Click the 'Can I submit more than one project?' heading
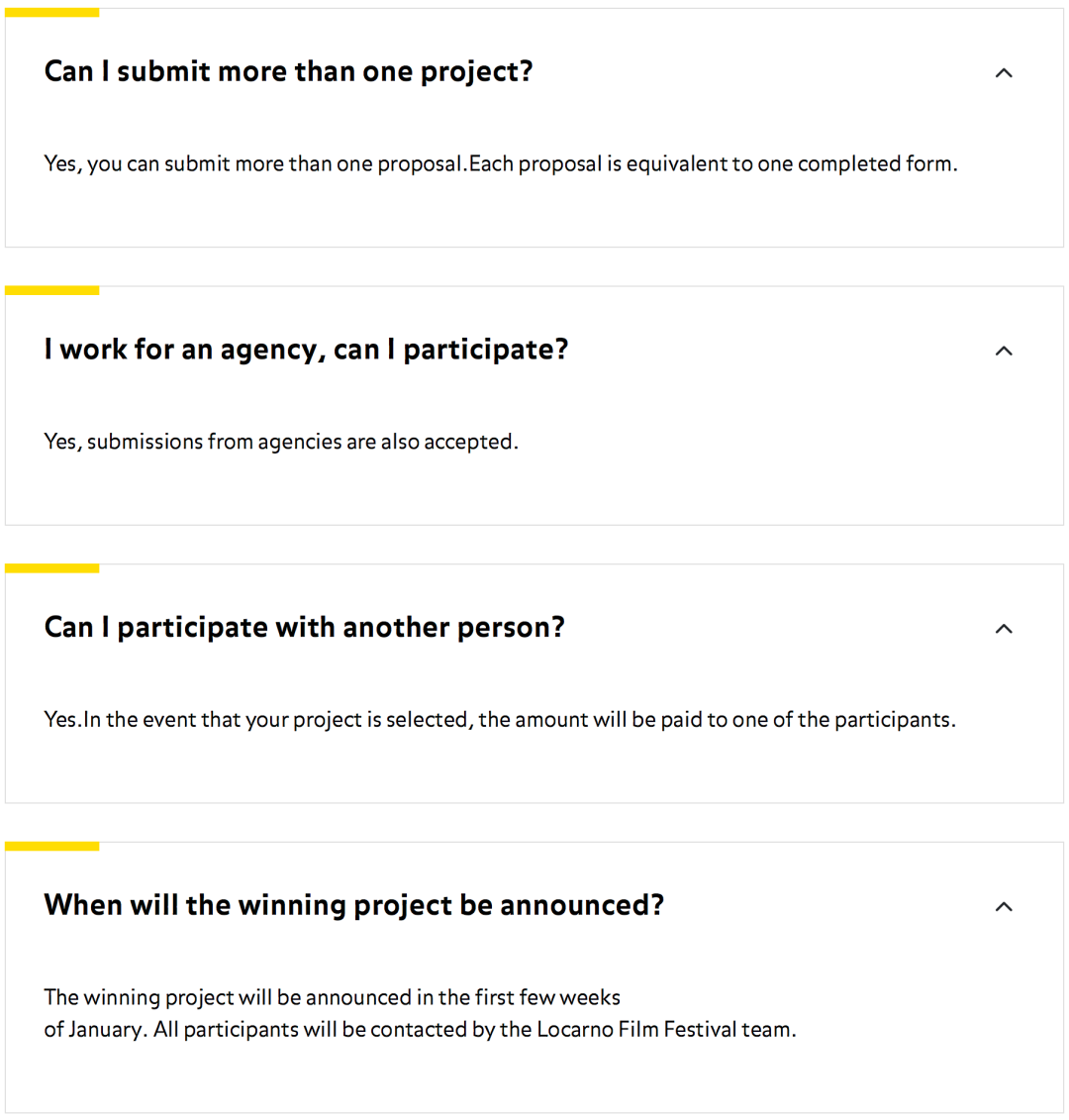The width and height of the screenshot is (1069, 1120). 288,72
